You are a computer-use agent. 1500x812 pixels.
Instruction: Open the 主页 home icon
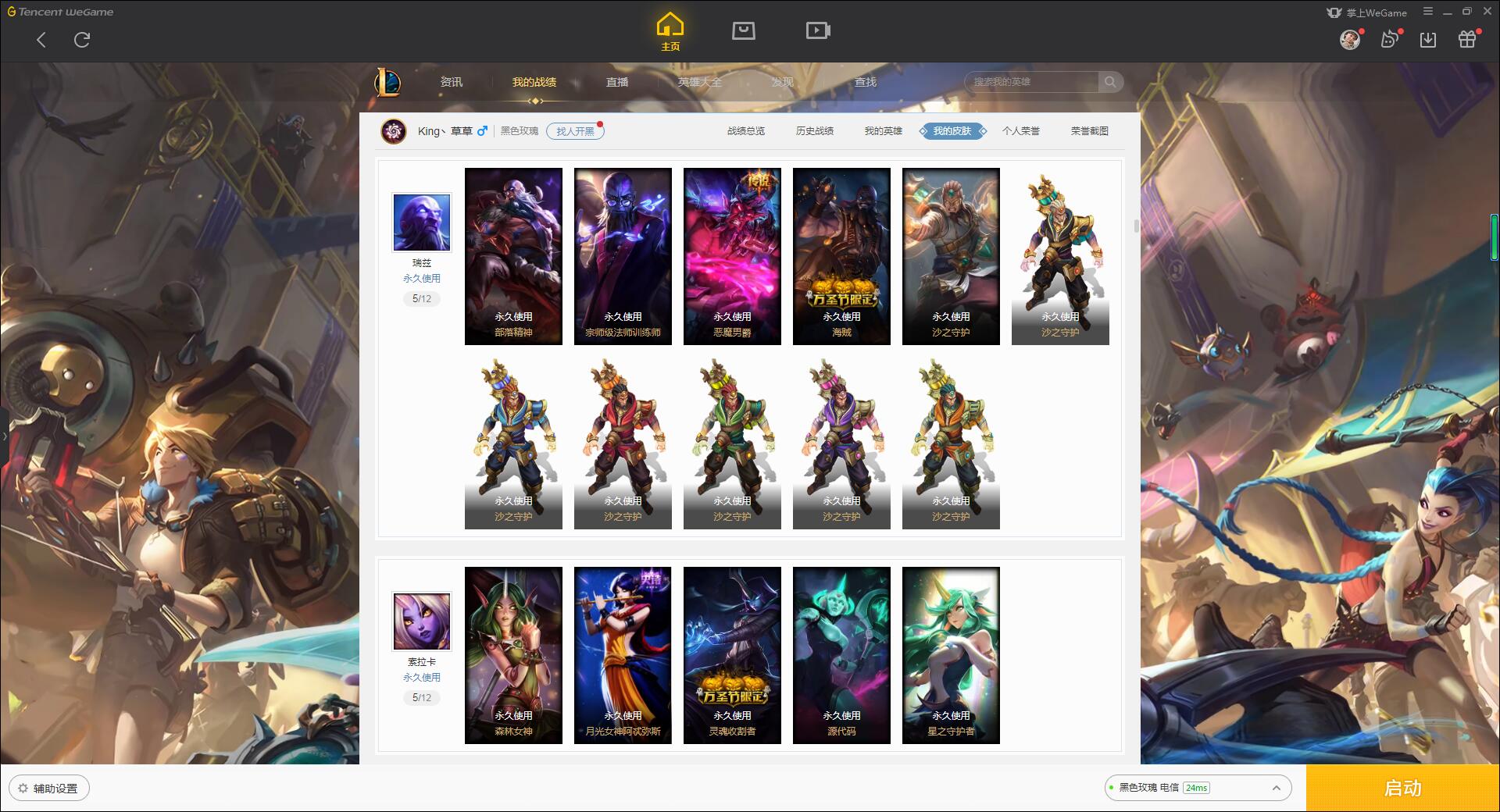point(670,32)
